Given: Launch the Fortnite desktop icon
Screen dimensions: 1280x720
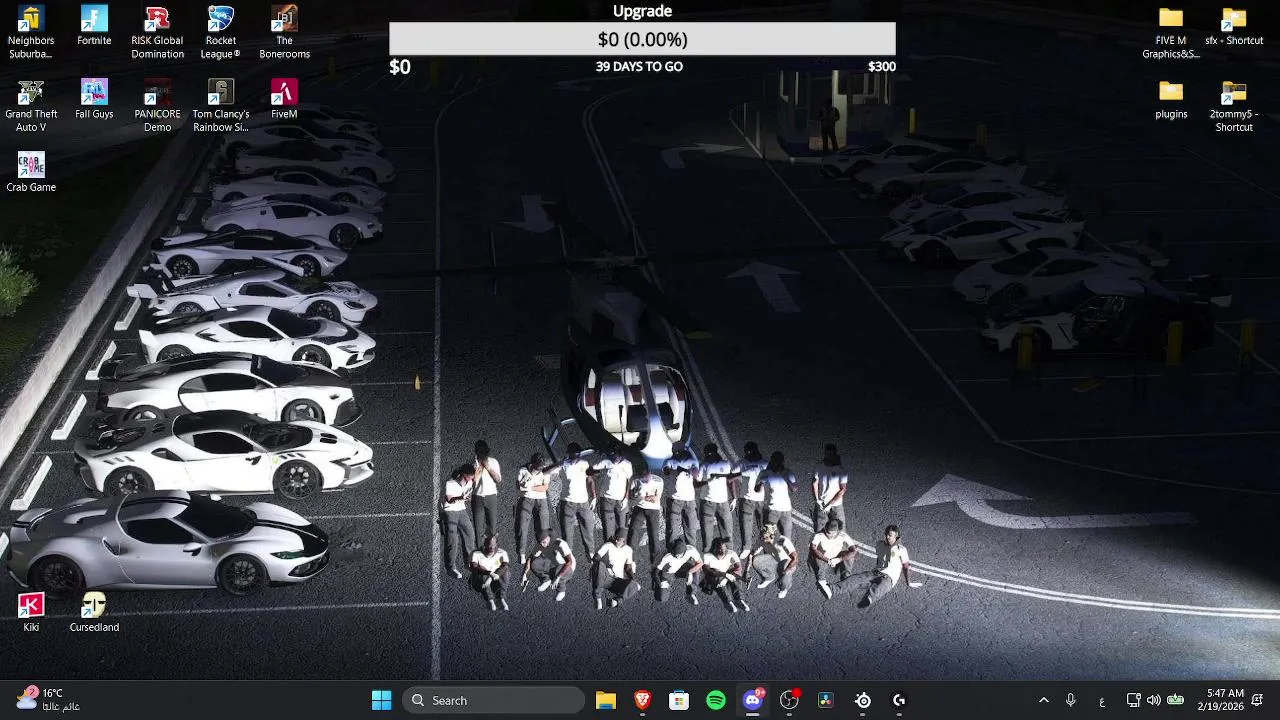Looking at the screenshot, I should pyautogui.click(x=94, y=27).
